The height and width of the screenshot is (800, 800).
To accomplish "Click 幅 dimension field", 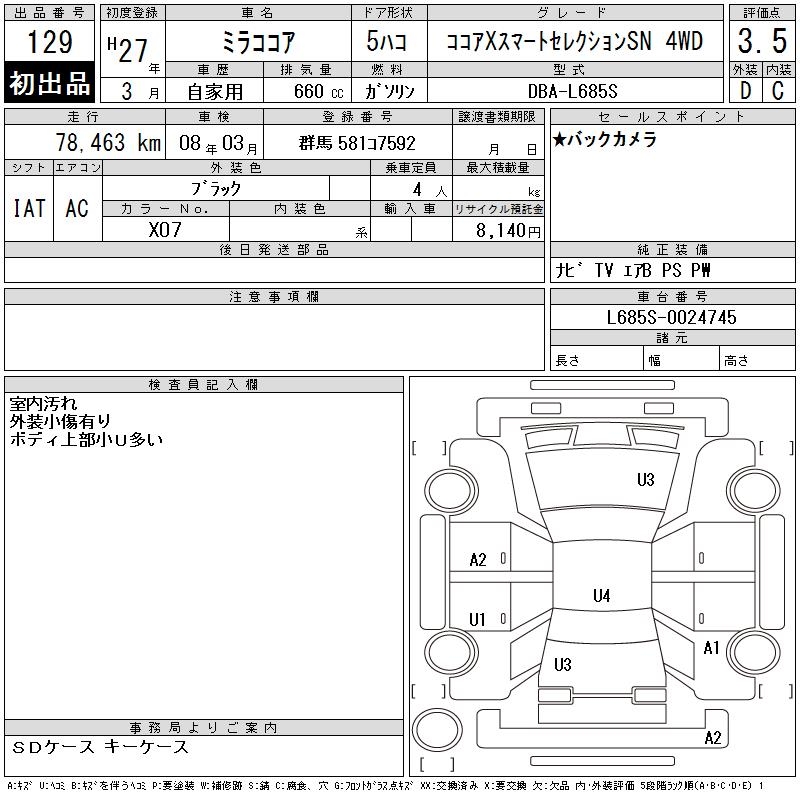I will coord(682,358).
